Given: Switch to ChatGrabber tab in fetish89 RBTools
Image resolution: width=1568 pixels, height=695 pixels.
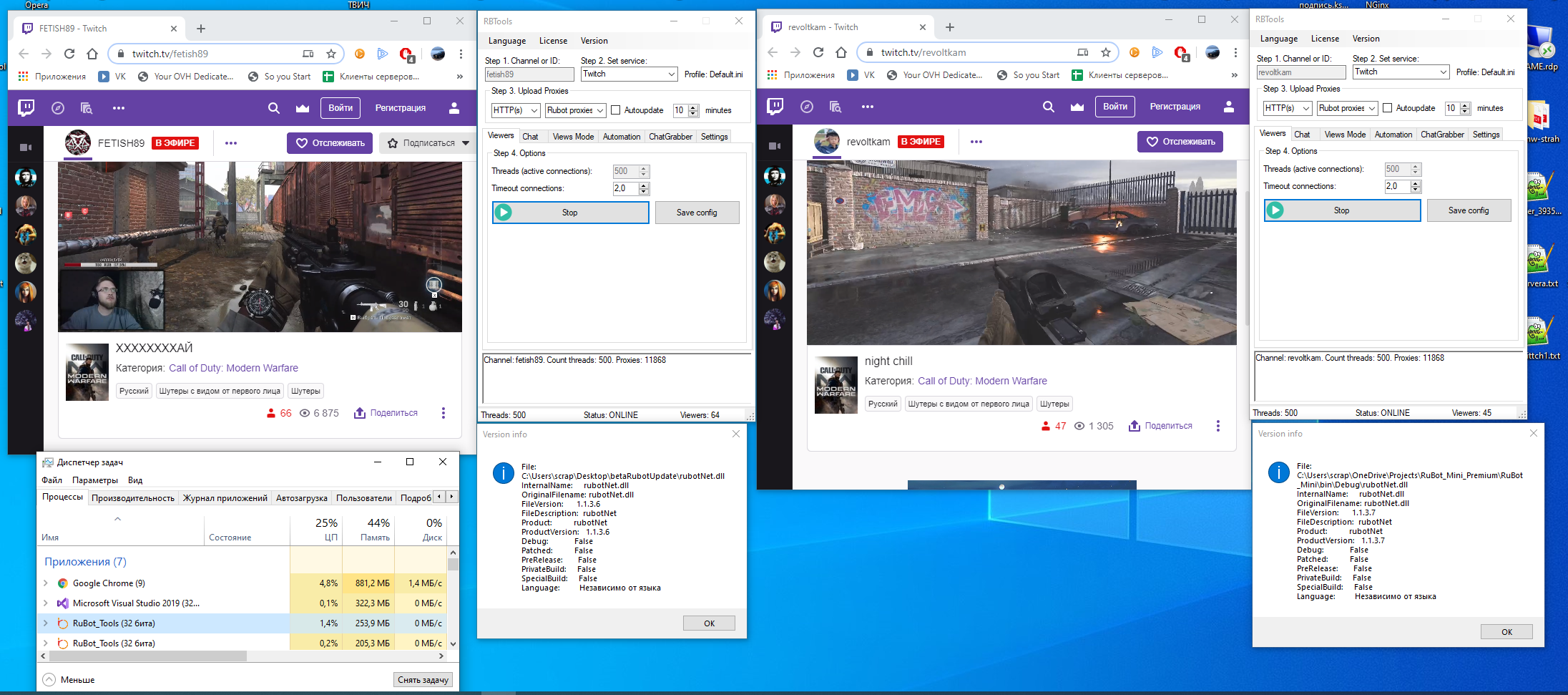Looking at the screenshot, I should coord(670,137).
